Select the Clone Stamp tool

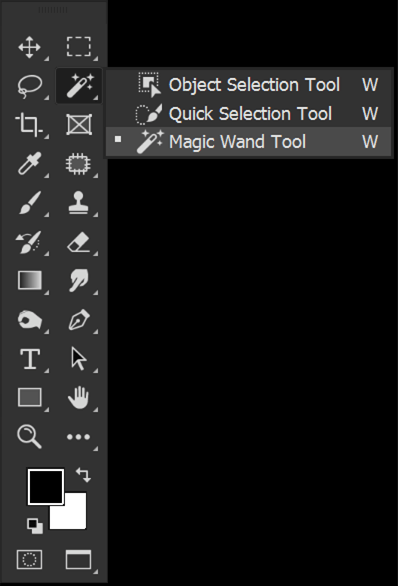(78, 203)
